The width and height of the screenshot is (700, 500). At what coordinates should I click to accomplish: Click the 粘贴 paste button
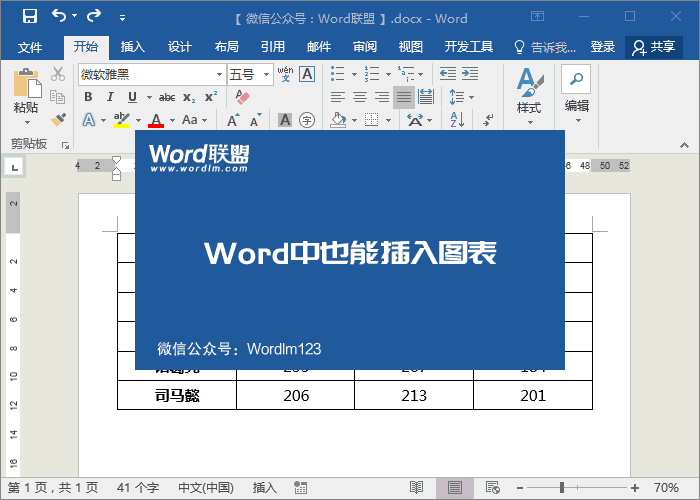pos(26,96)
